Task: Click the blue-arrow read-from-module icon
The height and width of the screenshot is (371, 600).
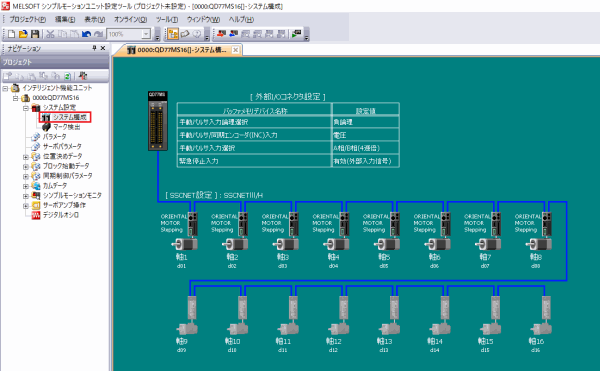Action: click(x=233, y=34)
